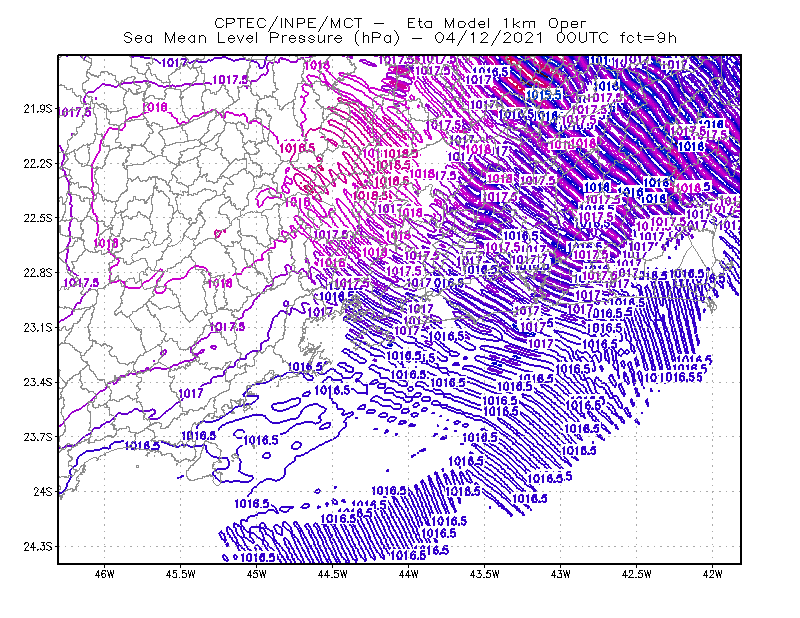800x618 pixels.
Task: Click the 46W longitude axis label
Action: (x=105, y=574)
